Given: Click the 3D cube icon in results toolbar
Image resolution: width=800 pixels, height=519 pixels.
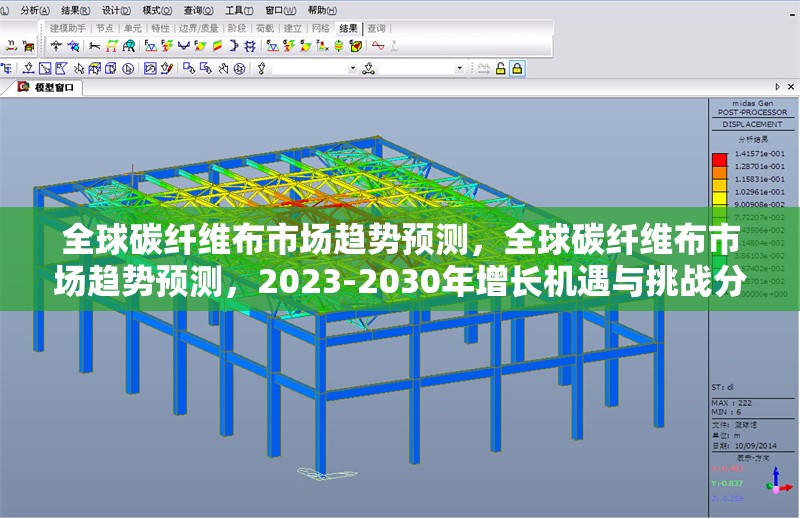Looking at the screenshot, I should pos(355,46).
